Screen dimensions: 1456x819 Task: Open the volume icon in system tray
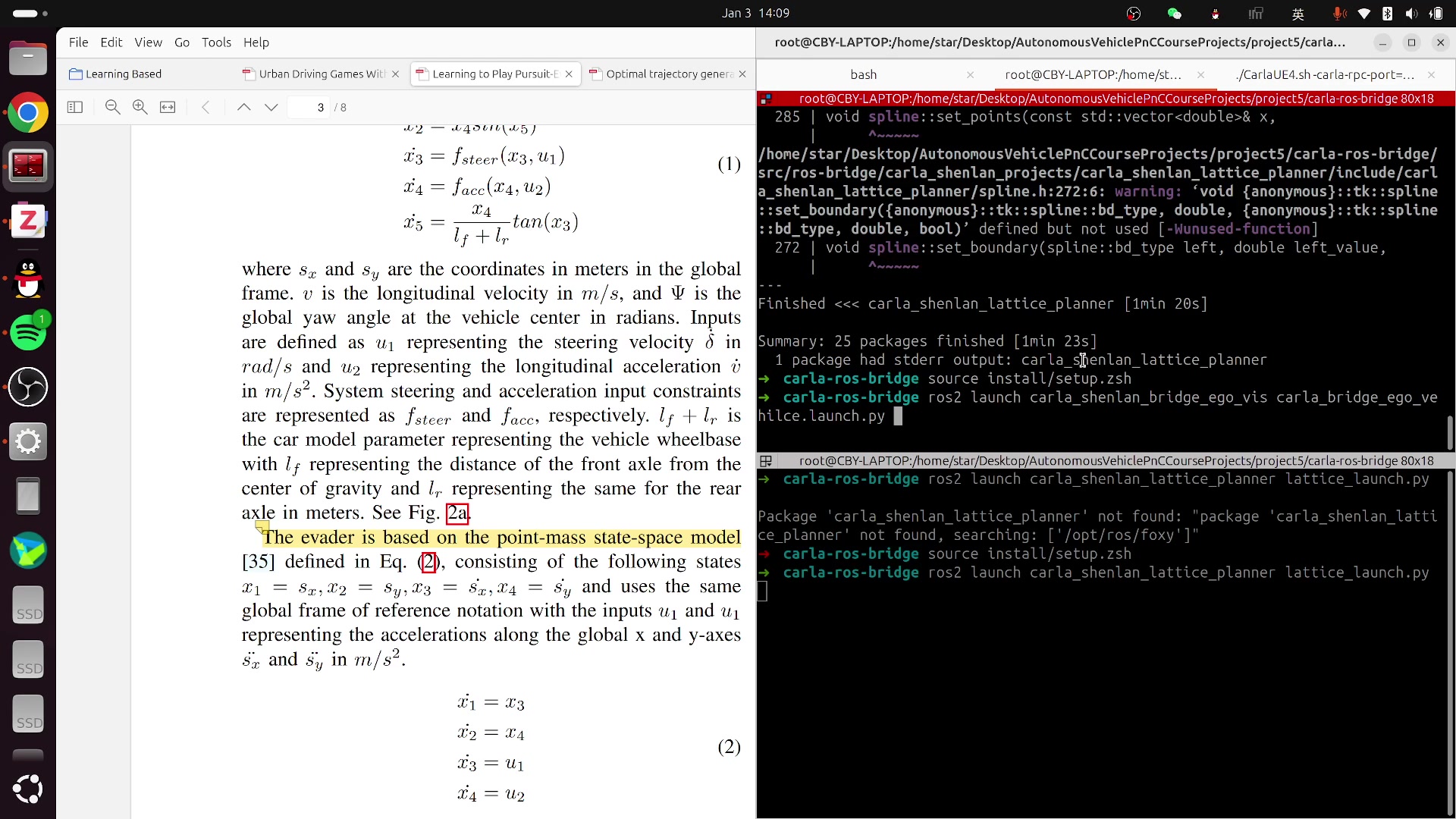pyautogui.click(x=1410, y=14)
